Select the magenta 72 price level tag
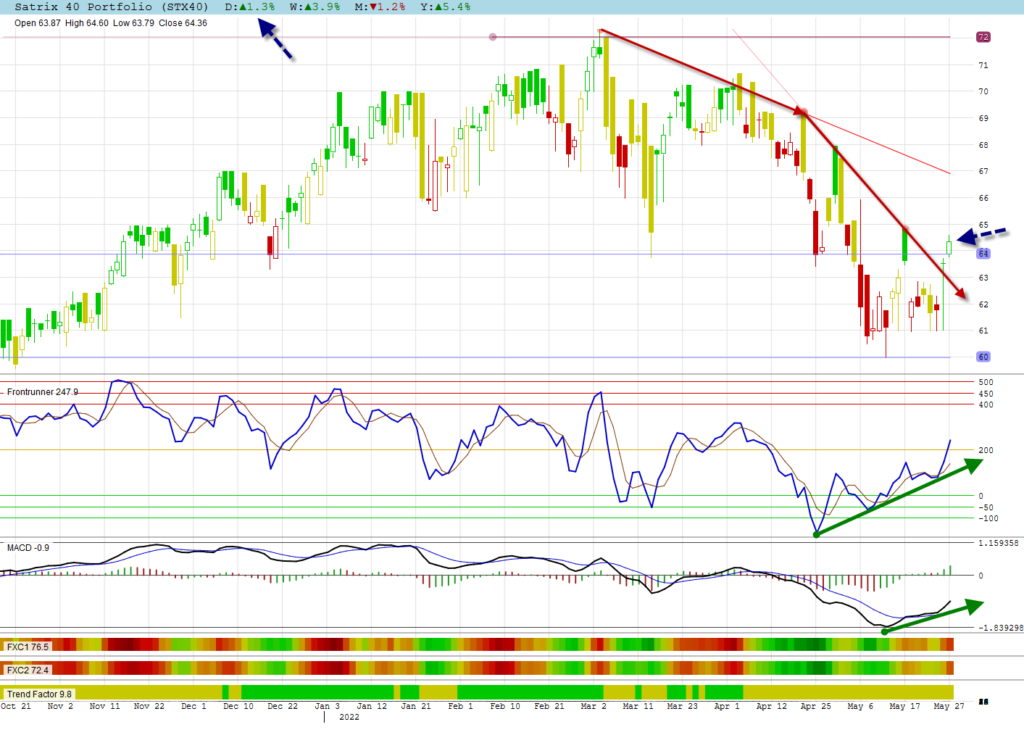Viewport: 1024px width, 735px height. 984,37
